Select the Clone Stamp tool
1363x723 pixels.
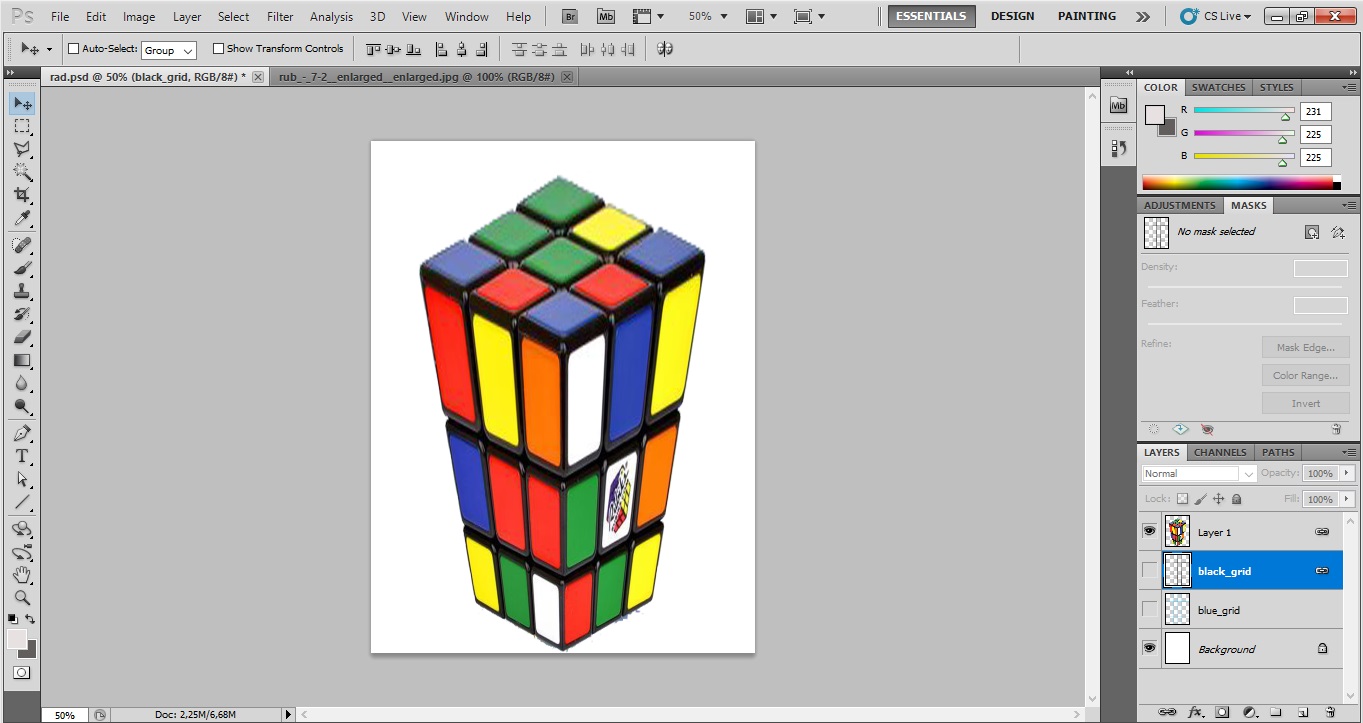(x=22, y=292)
